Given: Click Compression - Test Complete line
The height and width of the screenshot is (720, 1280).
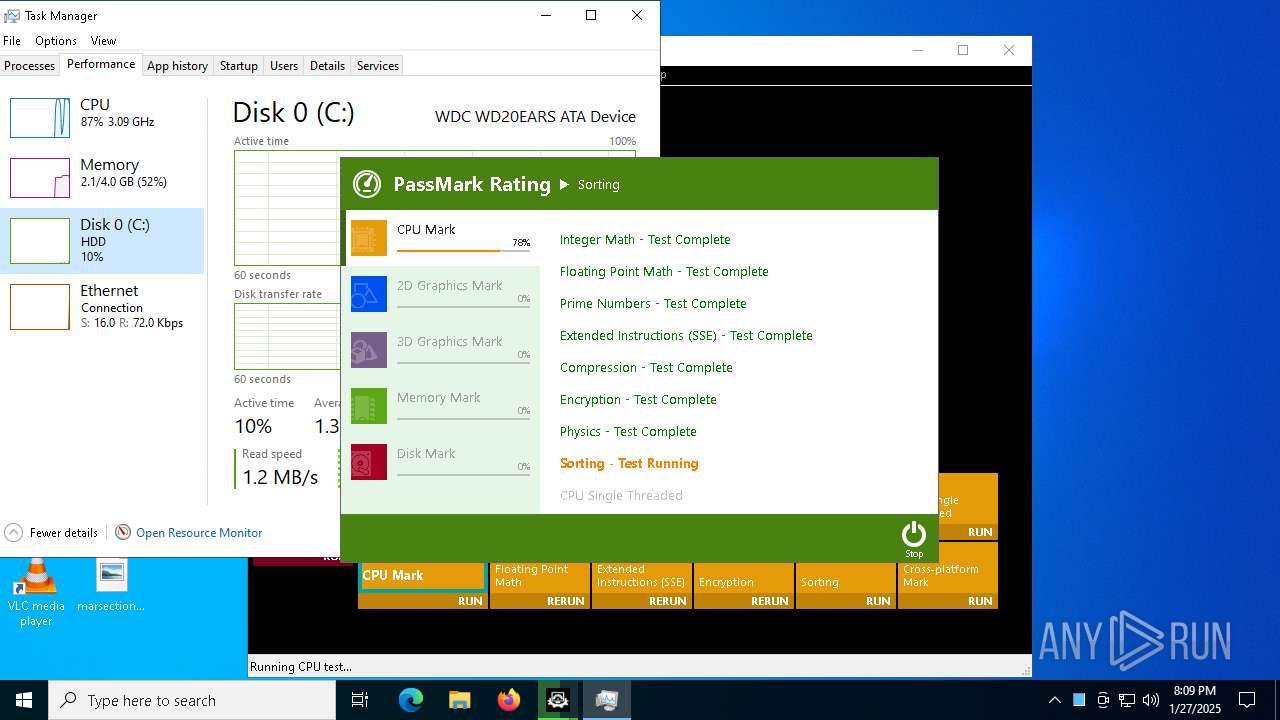Looking at the screenshot, I should (646, 367).
